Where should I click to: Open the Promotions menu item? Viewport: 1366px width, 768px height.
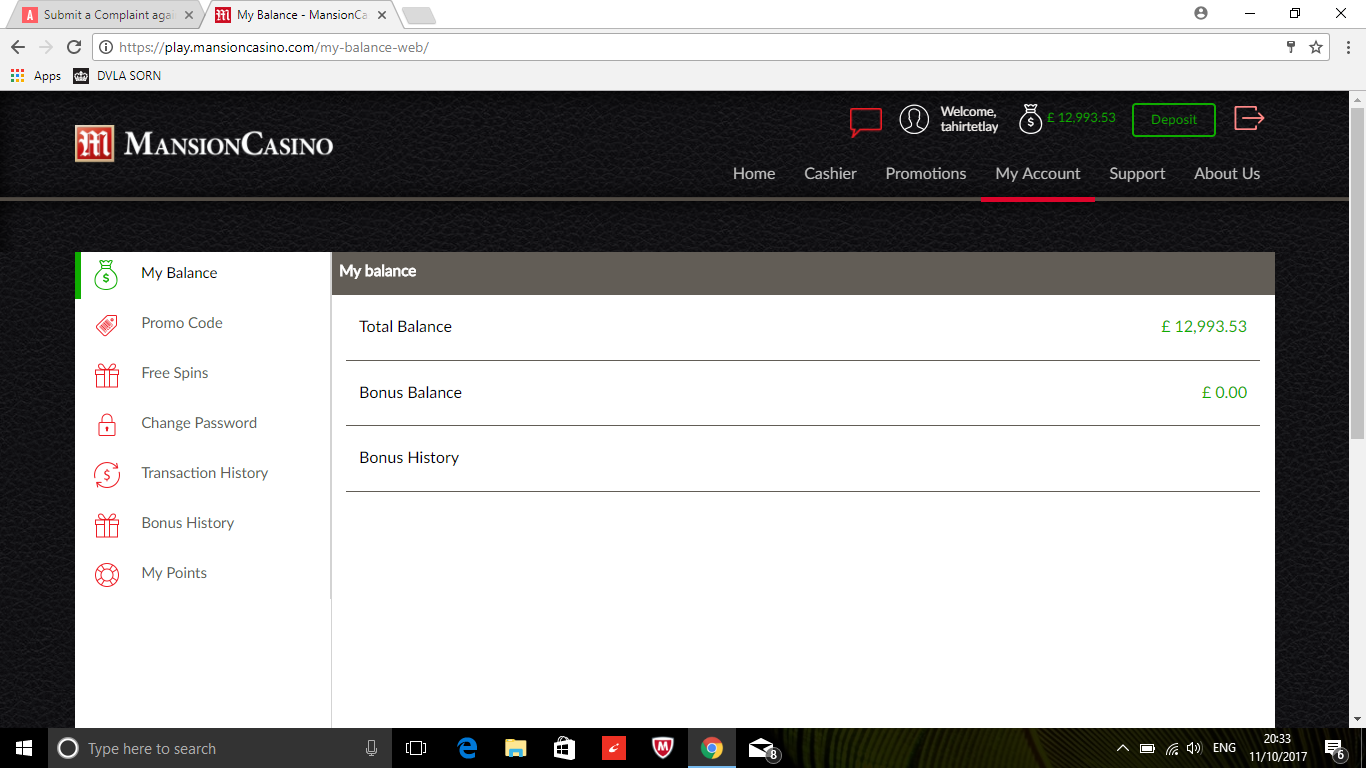click(x=926, y=173)
